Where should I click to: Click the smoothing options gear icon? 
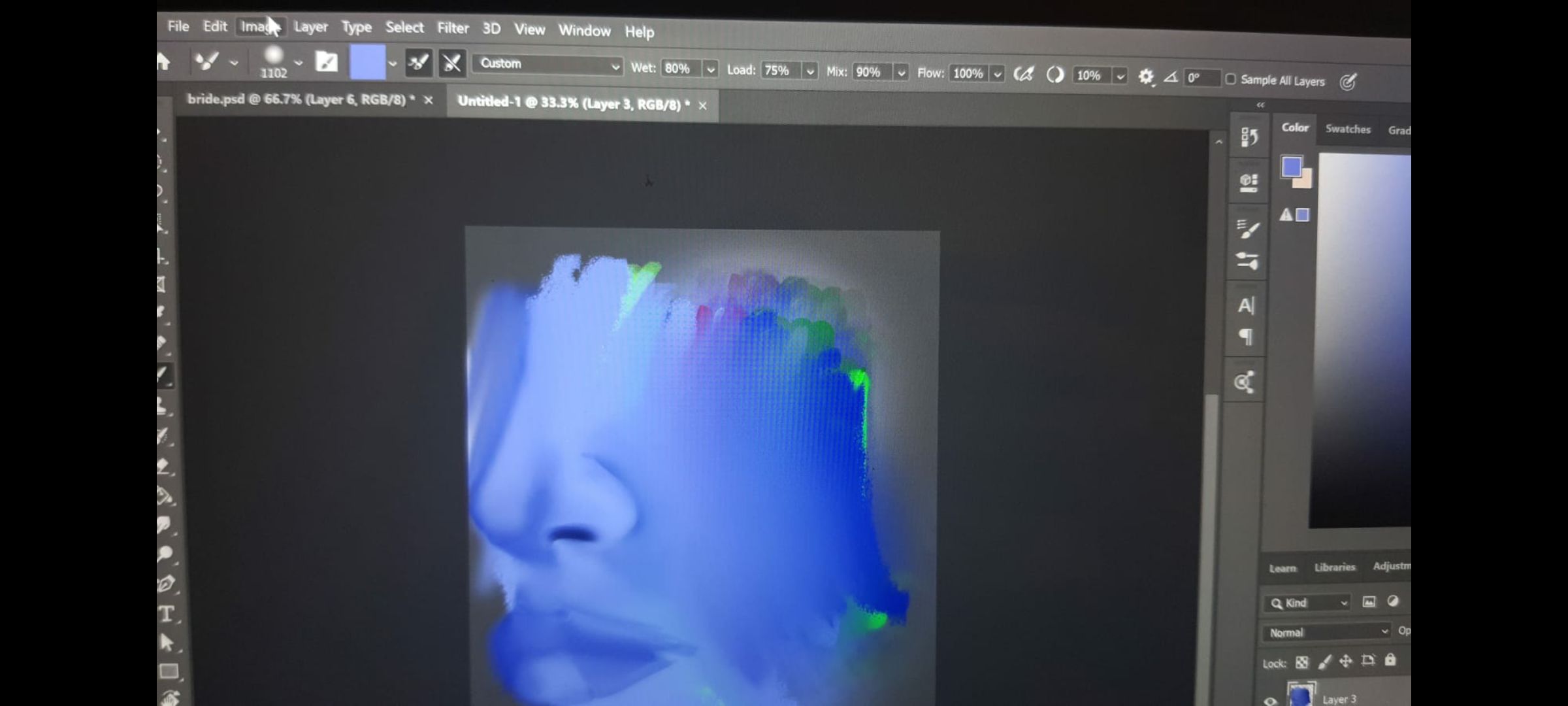(x=1145, y=76)
